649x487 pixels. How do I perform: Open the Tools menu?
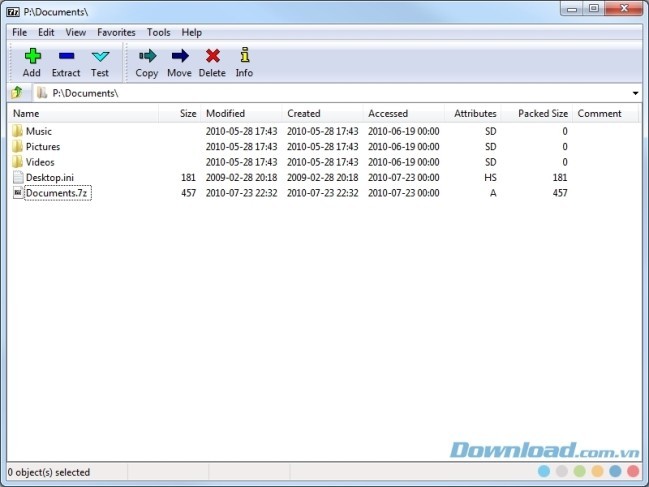click(159, 32)
